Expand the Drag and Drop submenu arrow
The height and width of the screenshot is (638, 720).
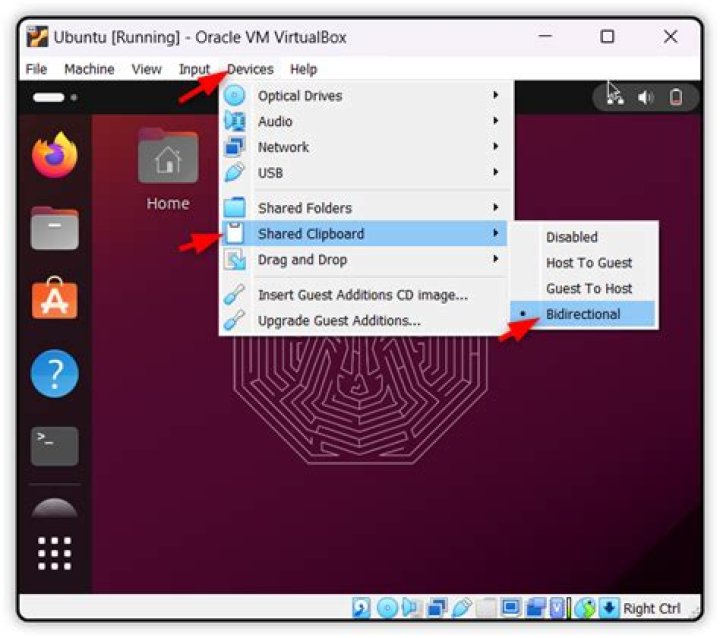tap(495, 259)
